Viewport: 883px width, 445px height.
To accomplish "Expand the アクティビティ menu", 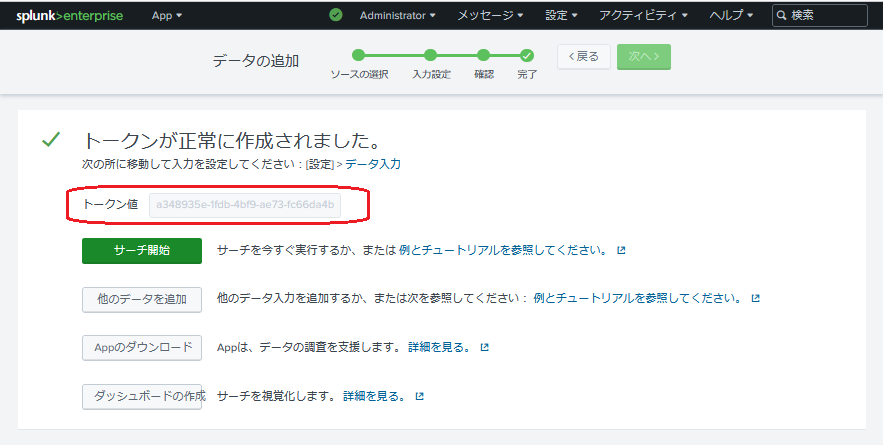I will [643, 16].
